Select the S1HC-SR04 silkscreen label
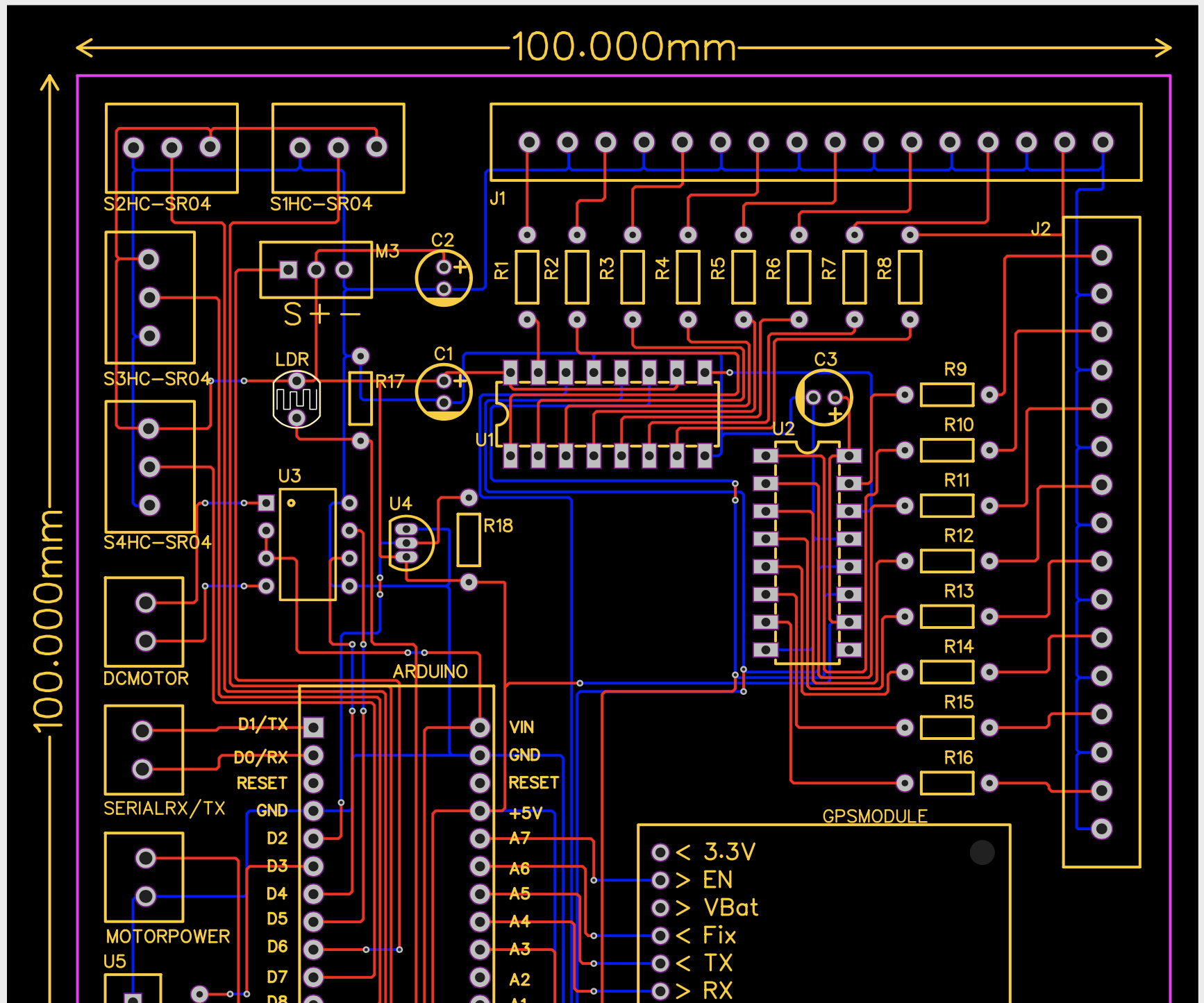Viewport: 1204px width, 1003px height. 321,204
